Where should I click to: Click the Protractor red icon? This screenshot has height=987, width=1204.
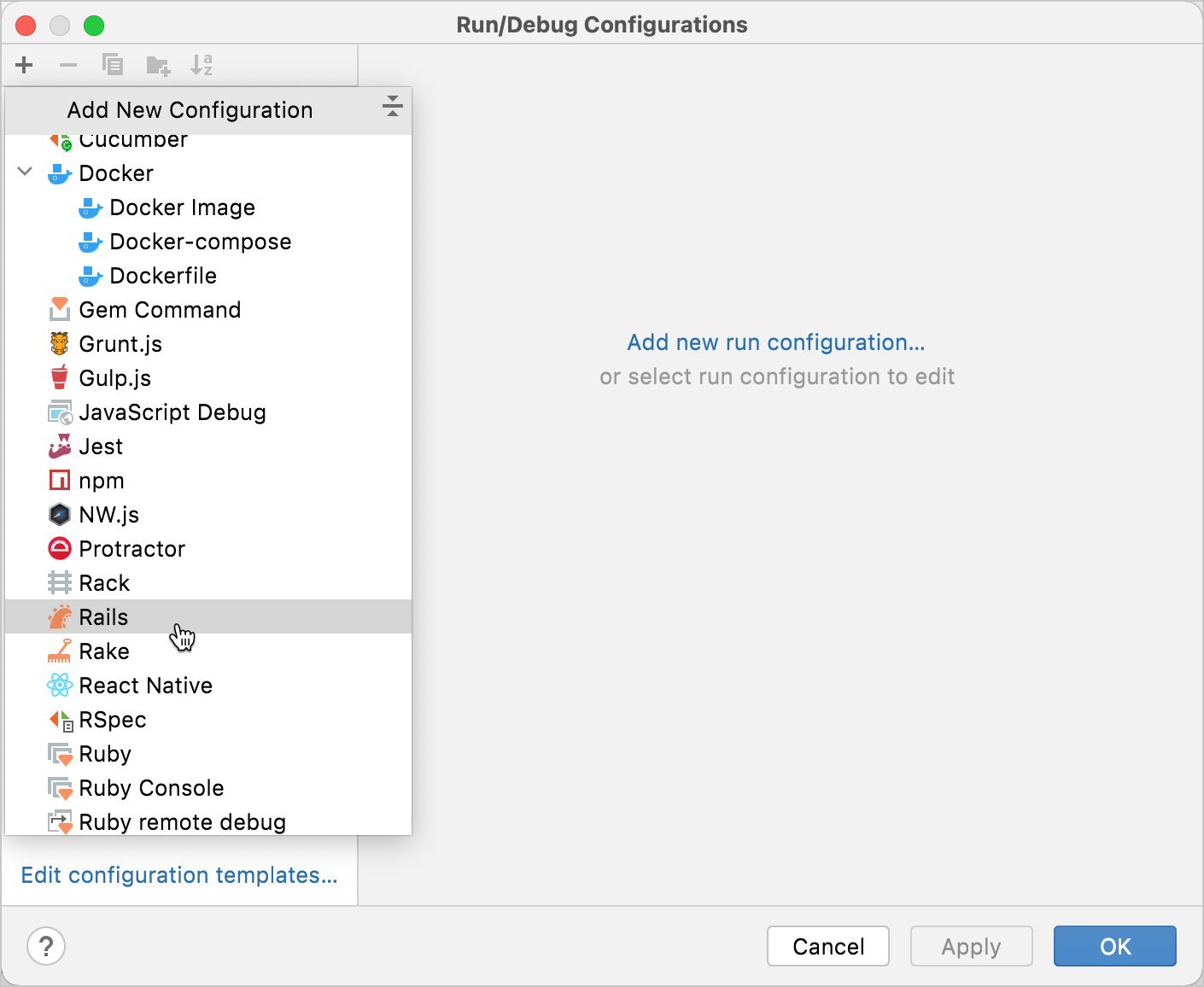[60, 549]
